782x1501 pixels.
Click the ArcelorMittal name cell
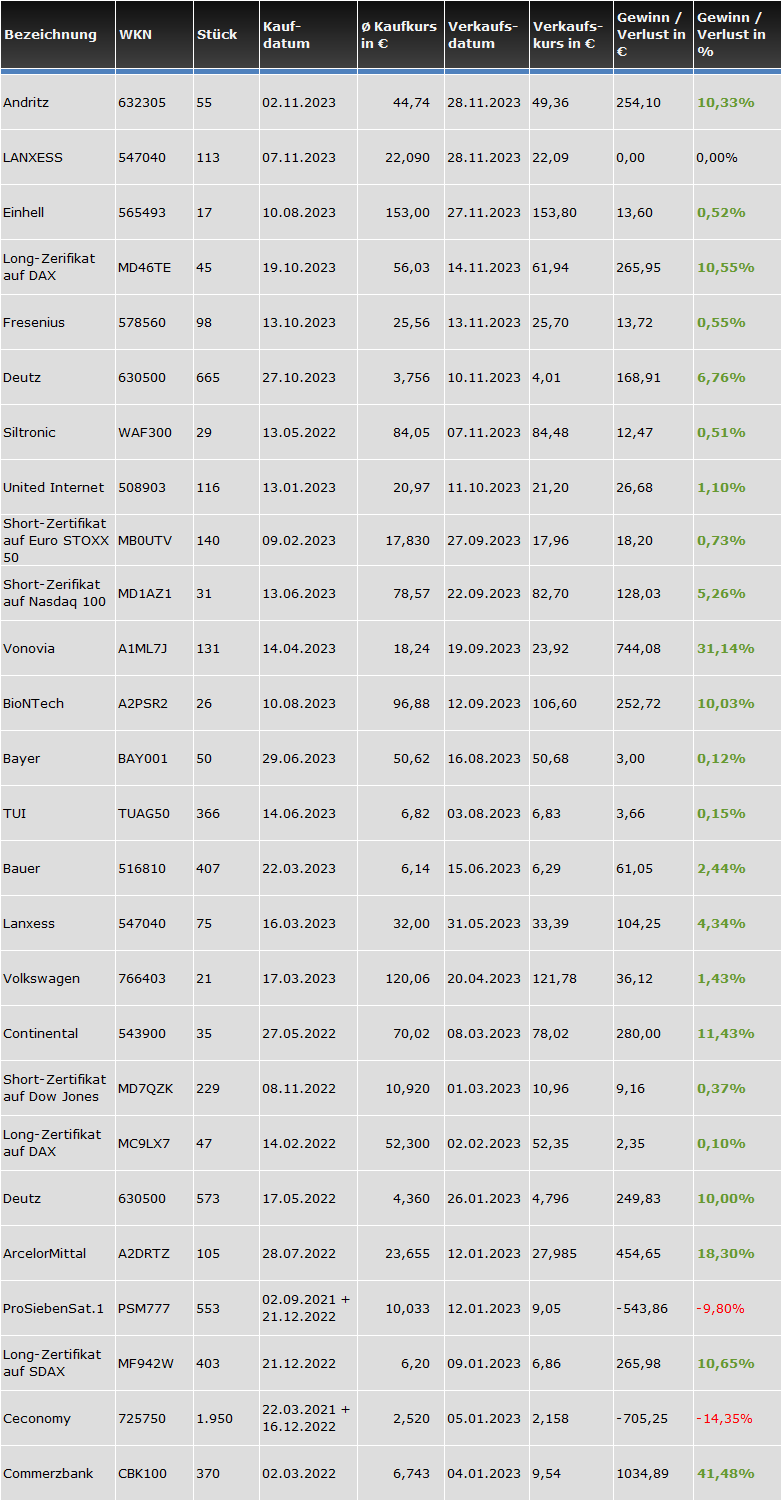pos(45,1253)
